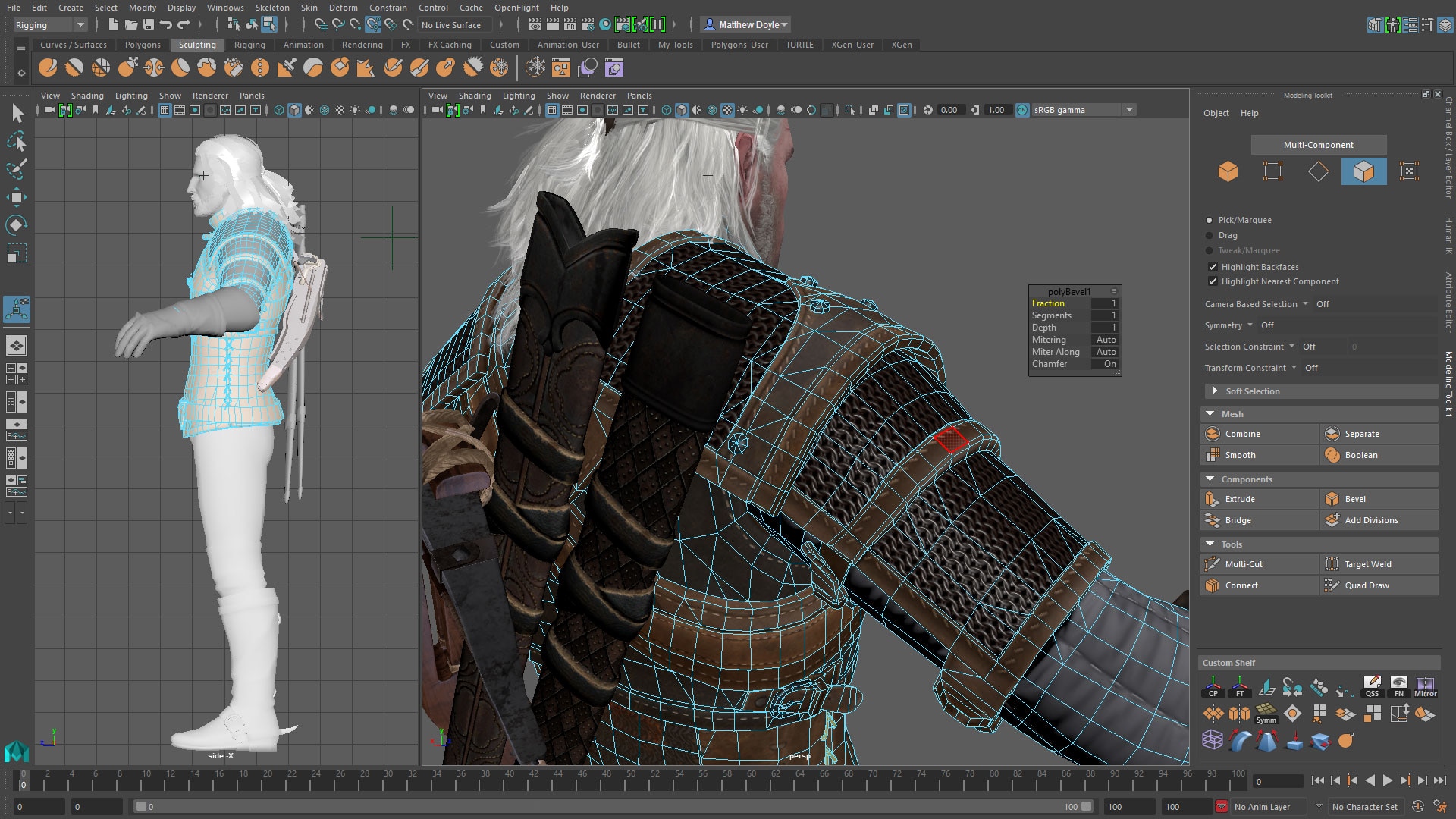Viewport: 1456px width, 819px height.
Task: Select the Target Weld tool
Action: (x=1367, y=563)
